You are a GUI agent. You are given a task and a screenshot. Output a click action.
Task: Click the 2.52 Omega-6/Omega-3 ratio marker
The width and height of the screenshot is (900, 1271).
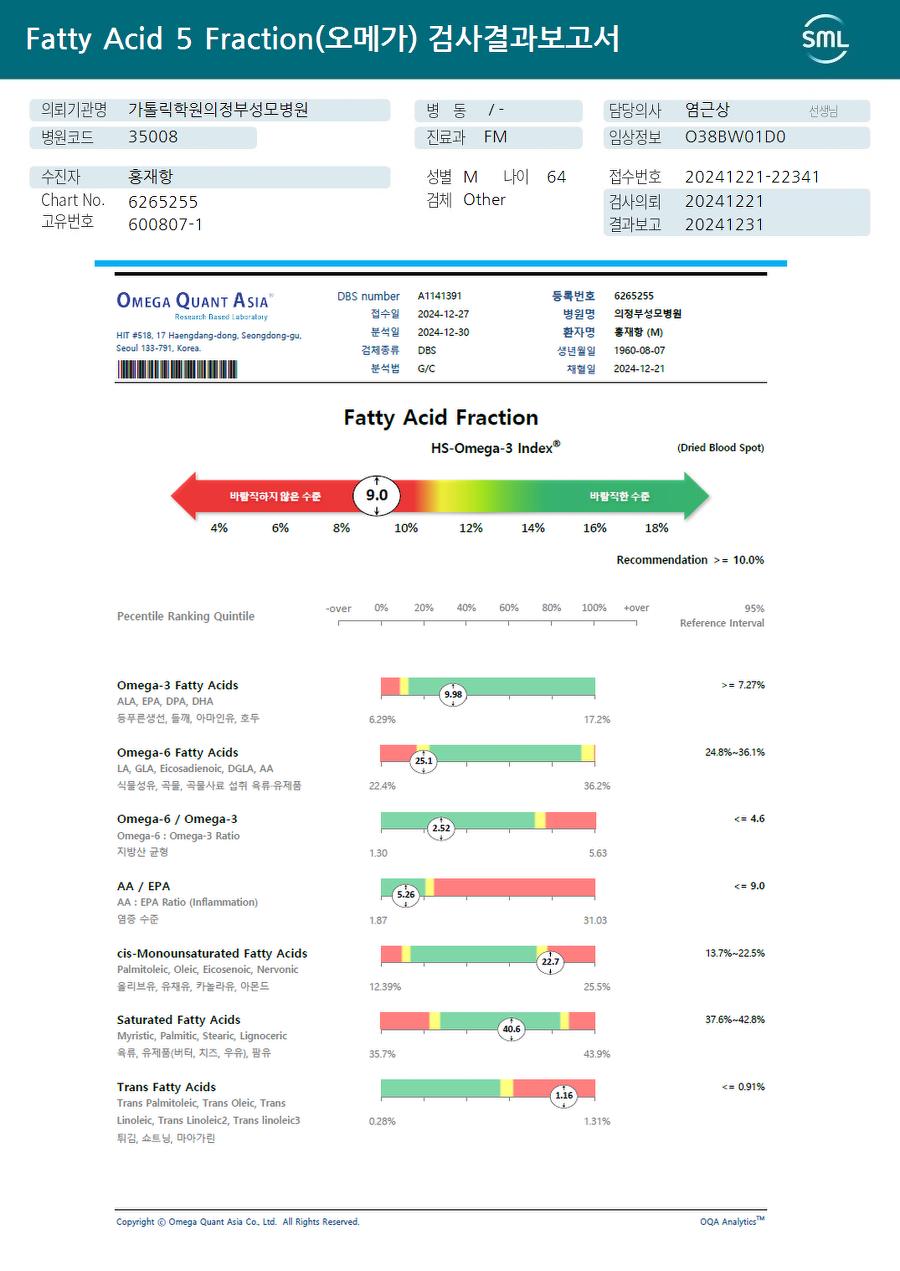(441, 828)
